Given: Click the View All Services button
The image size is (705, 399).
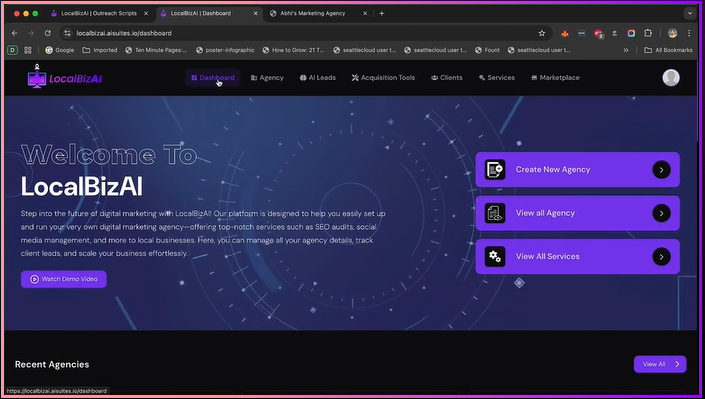Looking at the screenshot, I should [577, 256].
